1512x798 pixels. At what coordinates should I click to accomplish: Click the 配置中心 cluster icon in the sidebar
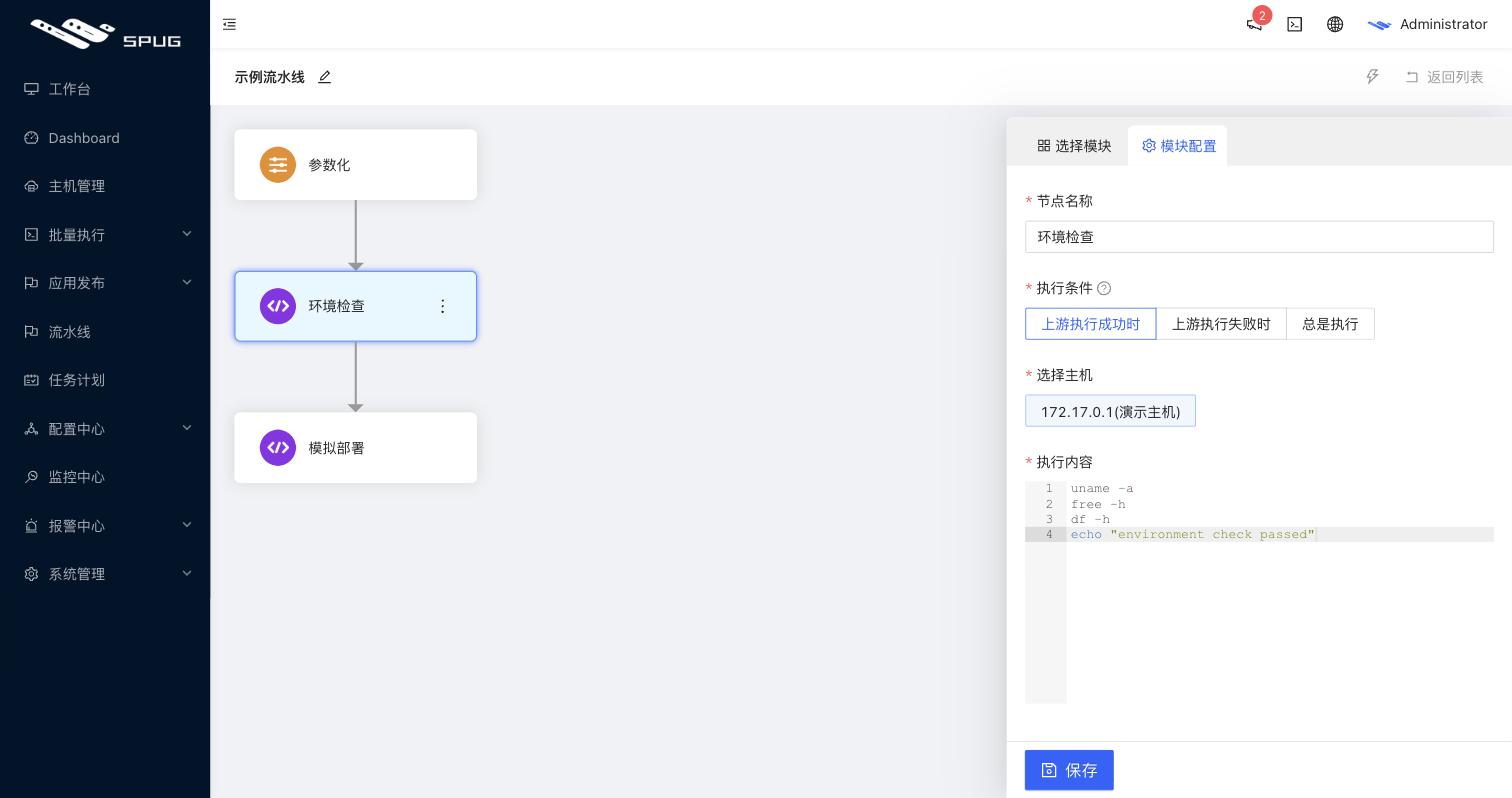coord(31,429)
